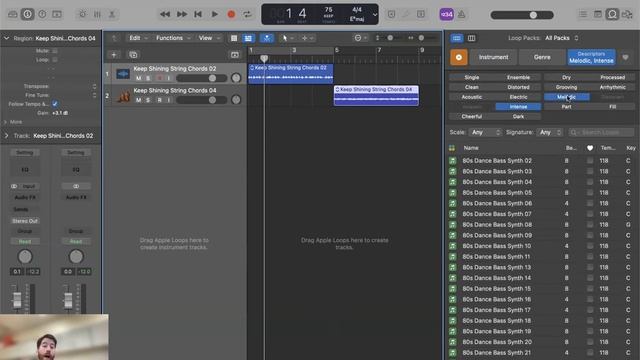The image size is (640, 360).
Task: Open the Scale Any dropdown
Action: [x=486, y=132]
